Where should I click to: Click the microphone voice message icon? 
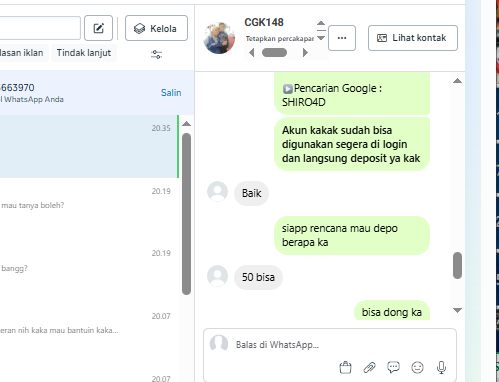pyautogui.click(x=441, y=367)
